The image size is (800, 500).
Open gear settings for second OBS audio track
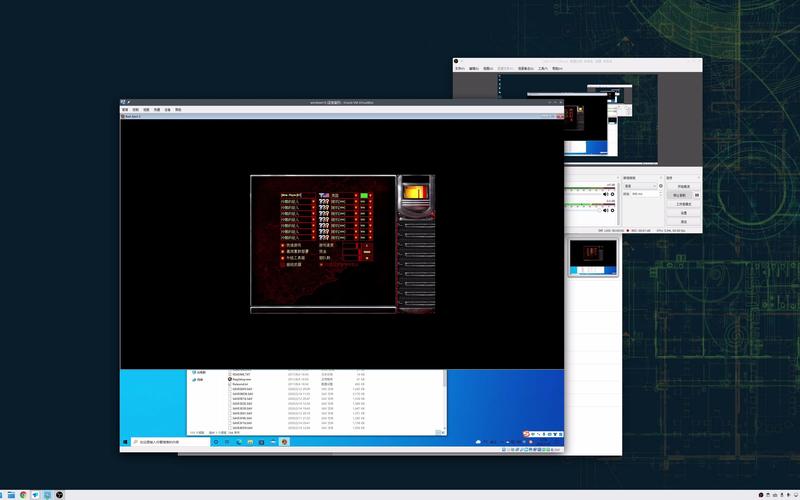pyautogui.click(x=614, y=210)
